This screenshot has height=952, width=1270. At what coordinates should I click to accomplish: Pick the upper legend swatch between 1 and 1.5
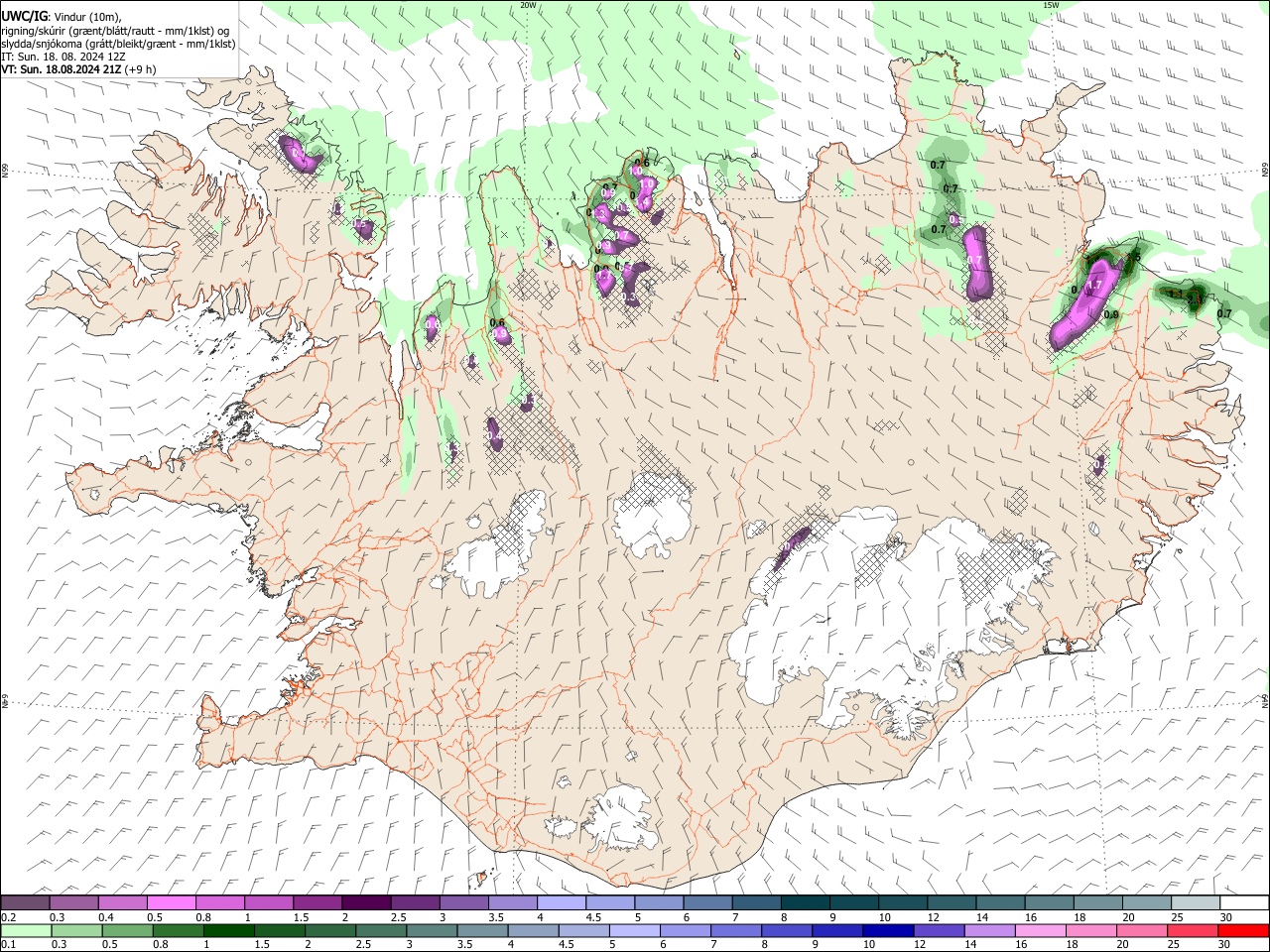click(269, 903)
